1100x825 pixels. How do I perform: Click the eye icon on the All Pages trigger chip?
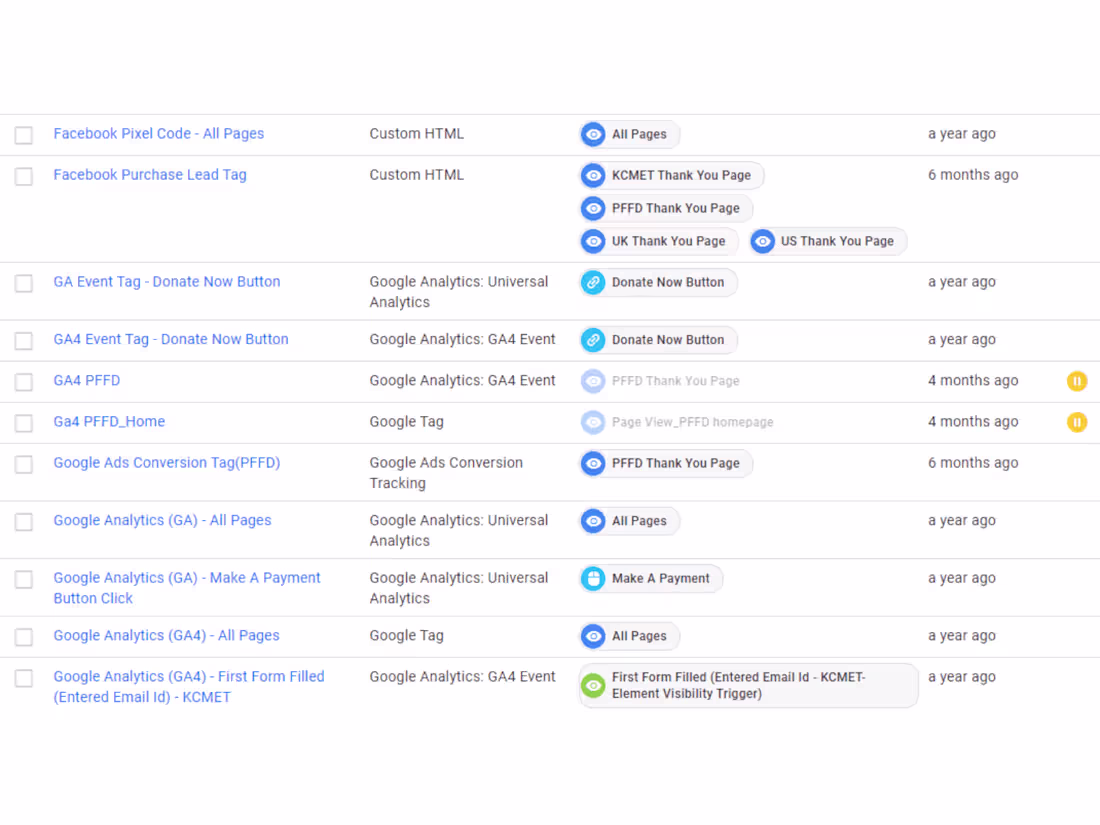pos(593,134)
